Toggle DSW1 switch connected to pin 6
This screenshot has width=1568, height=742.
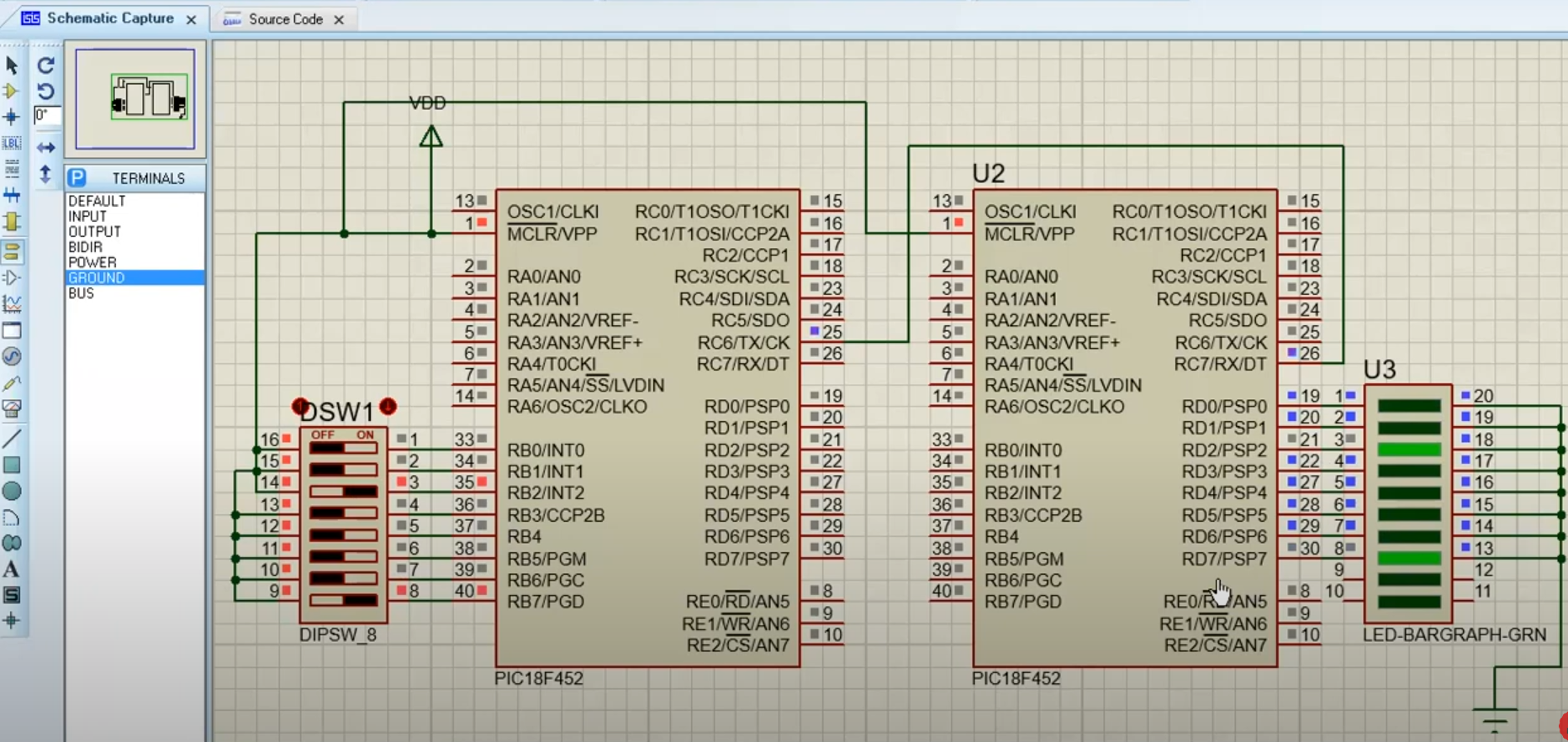343,557
